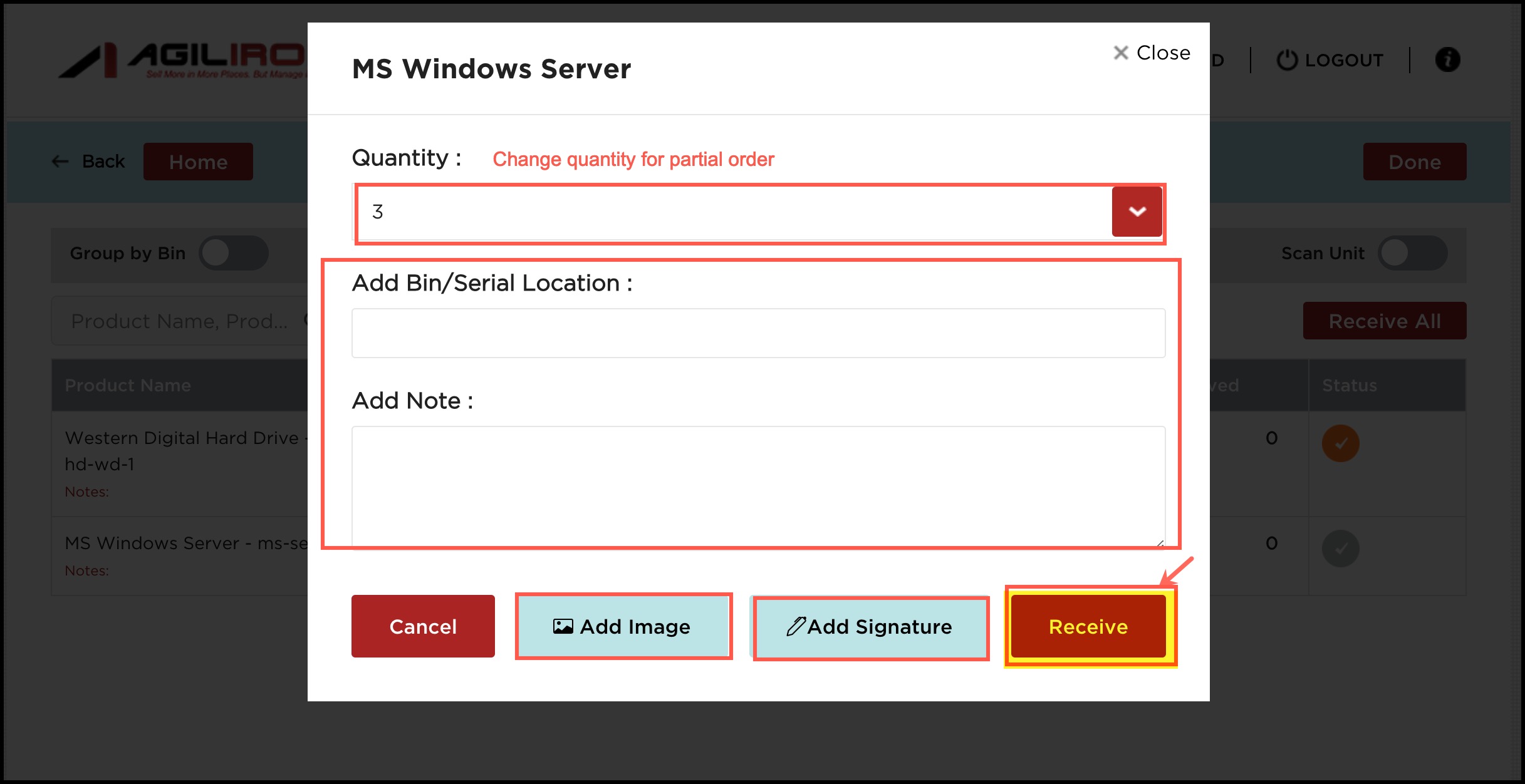Click the info circle icon in header
The height and width of the screenshot is (784, 1525).
pos(1447,60)
